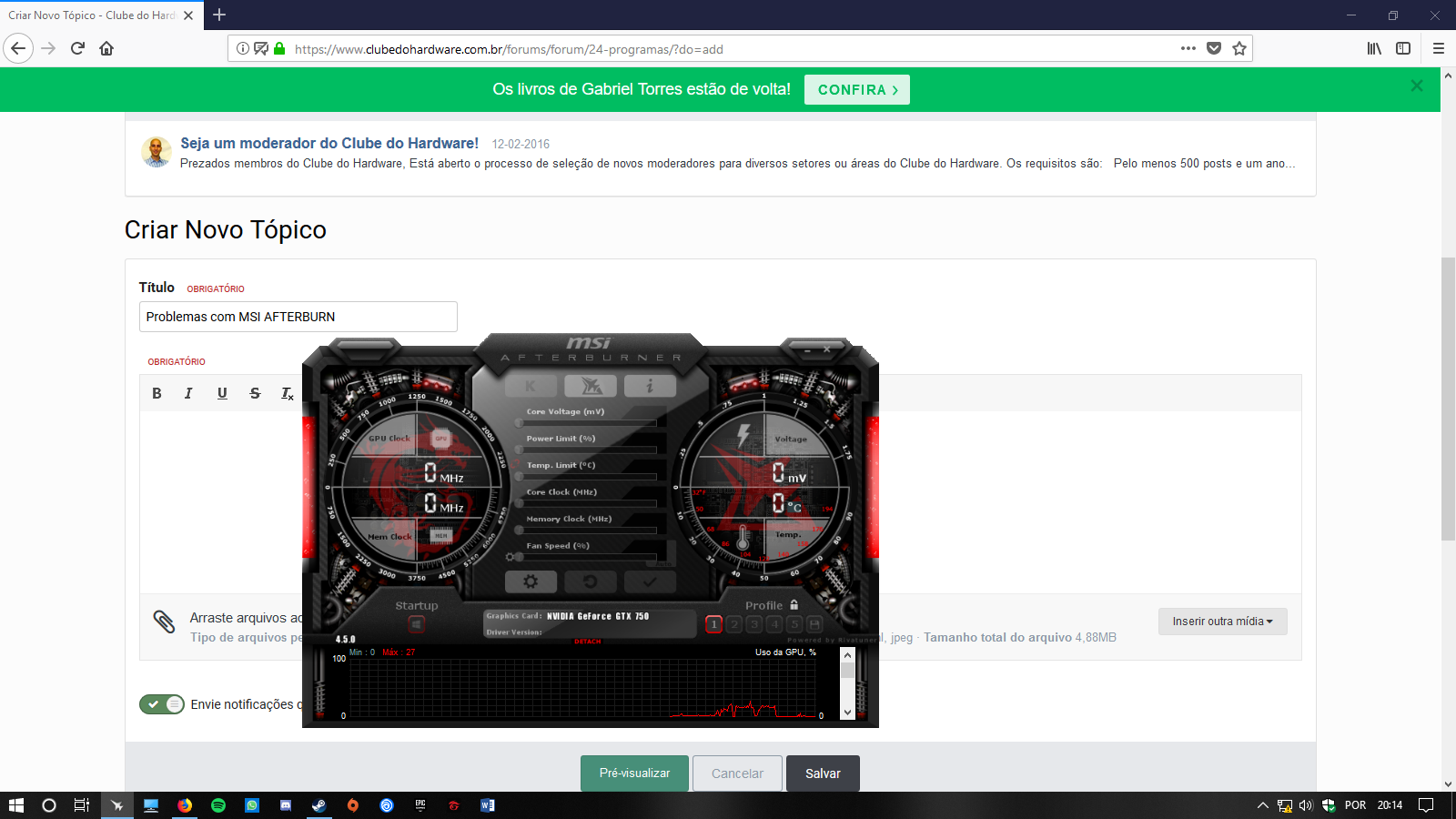The width and height of the screenshot is (1456, 819).
Task: Go back in the browser
Action: click(18, 48)
